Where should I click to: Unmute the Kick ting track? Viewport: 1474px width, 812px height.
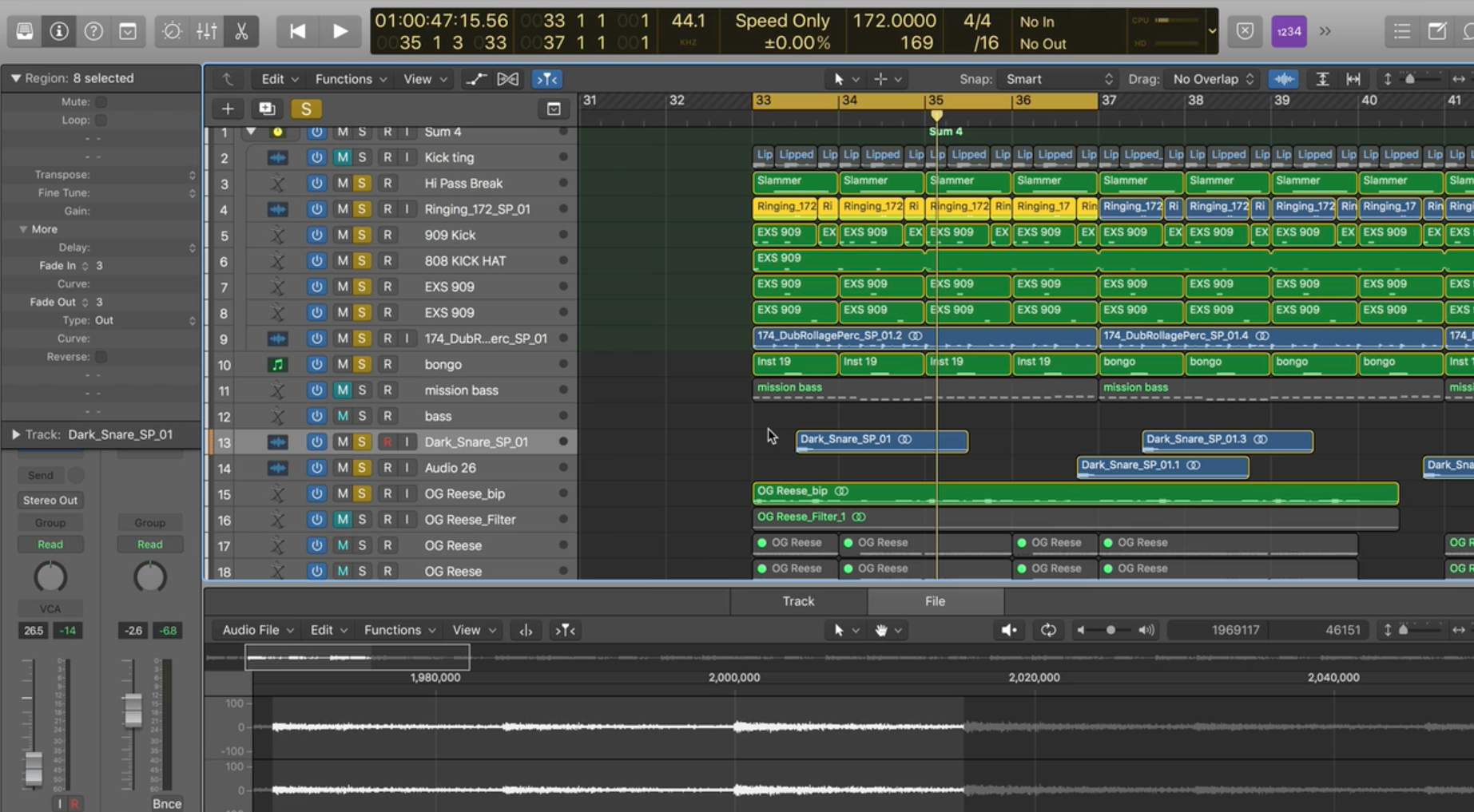(342, 157)
